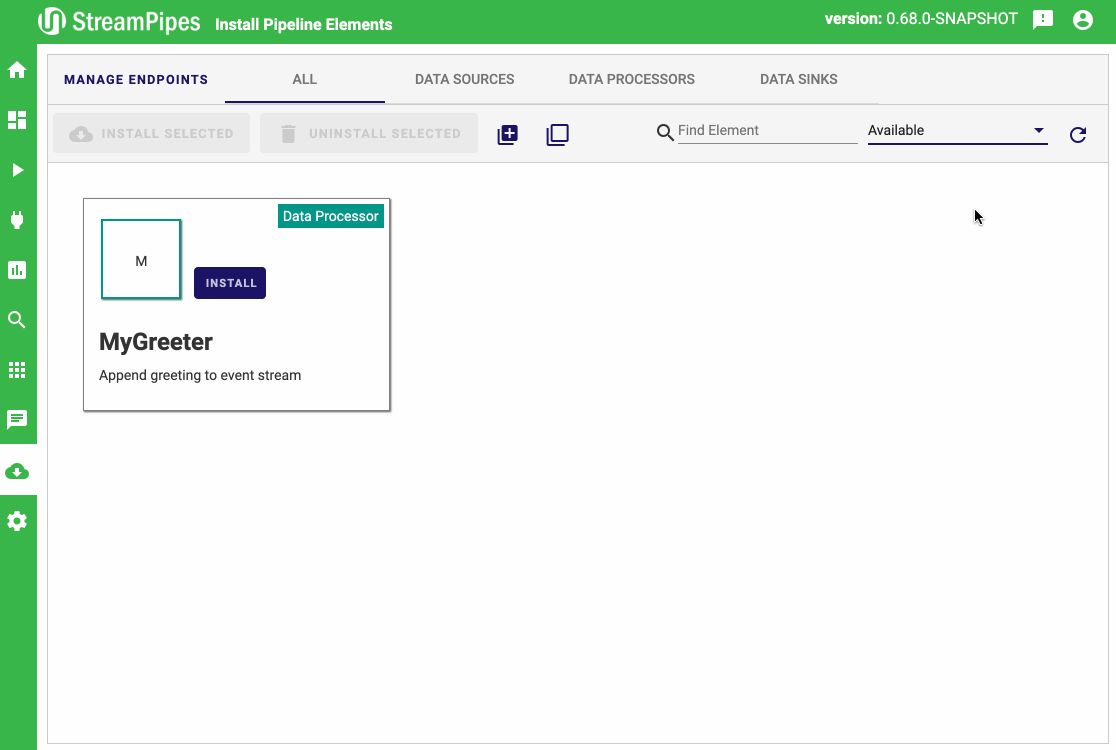Switch to the Data Processors tab
This screenshot has height=750, width=1116.
[632, 80]
